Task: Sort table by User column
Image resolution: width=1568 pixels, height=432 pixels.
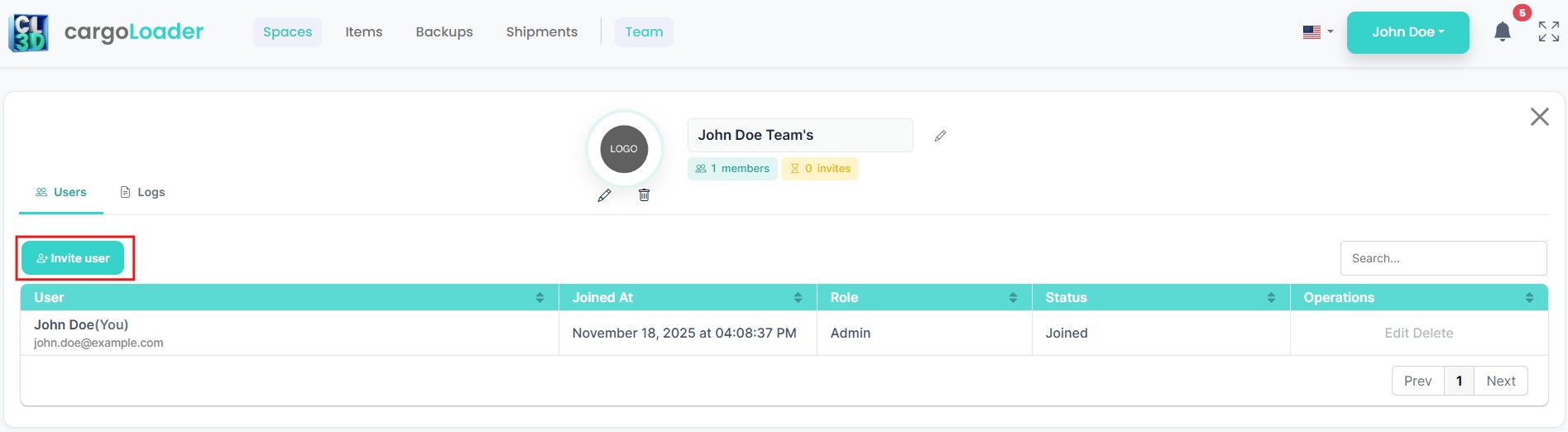Action: tap(539, 298)
